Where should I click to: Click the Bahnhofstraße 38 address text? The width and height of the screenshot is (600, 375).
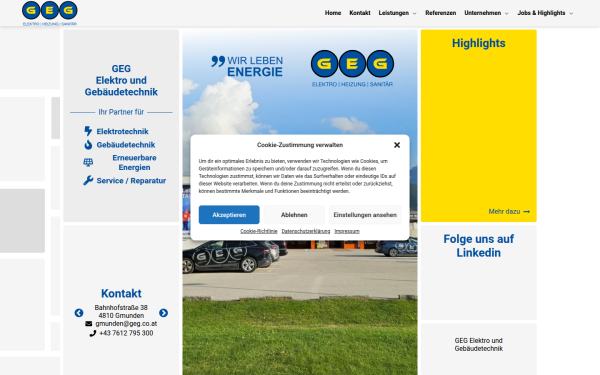(121, 308)
